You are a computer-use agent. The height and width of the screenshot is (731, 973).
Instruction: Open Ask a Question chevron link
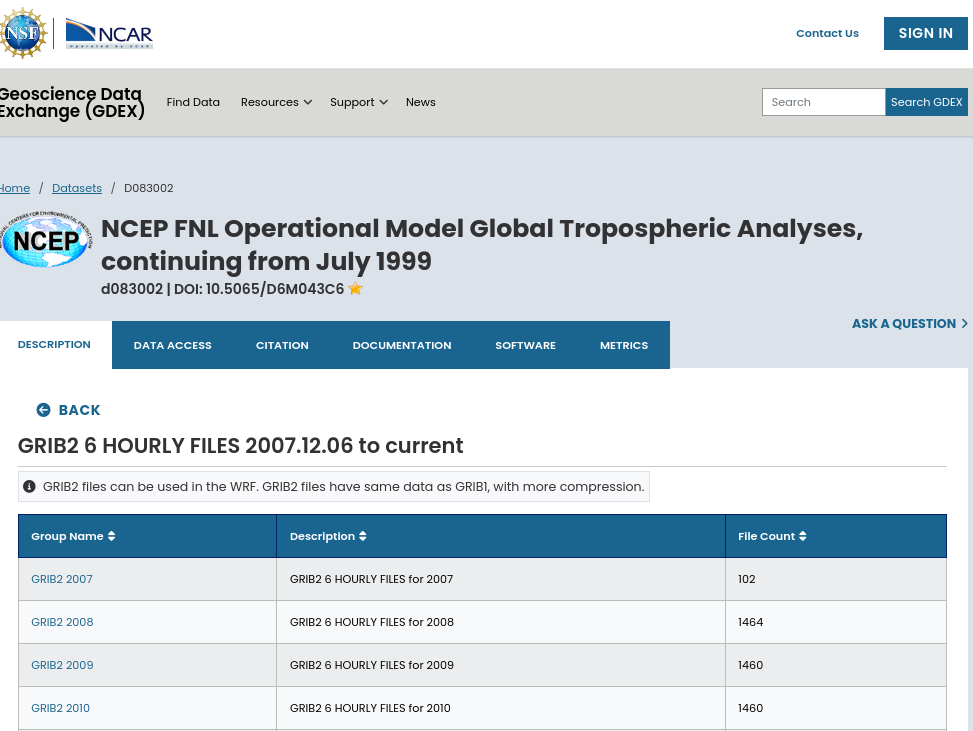pyautogui.click(x=909, y=324)
